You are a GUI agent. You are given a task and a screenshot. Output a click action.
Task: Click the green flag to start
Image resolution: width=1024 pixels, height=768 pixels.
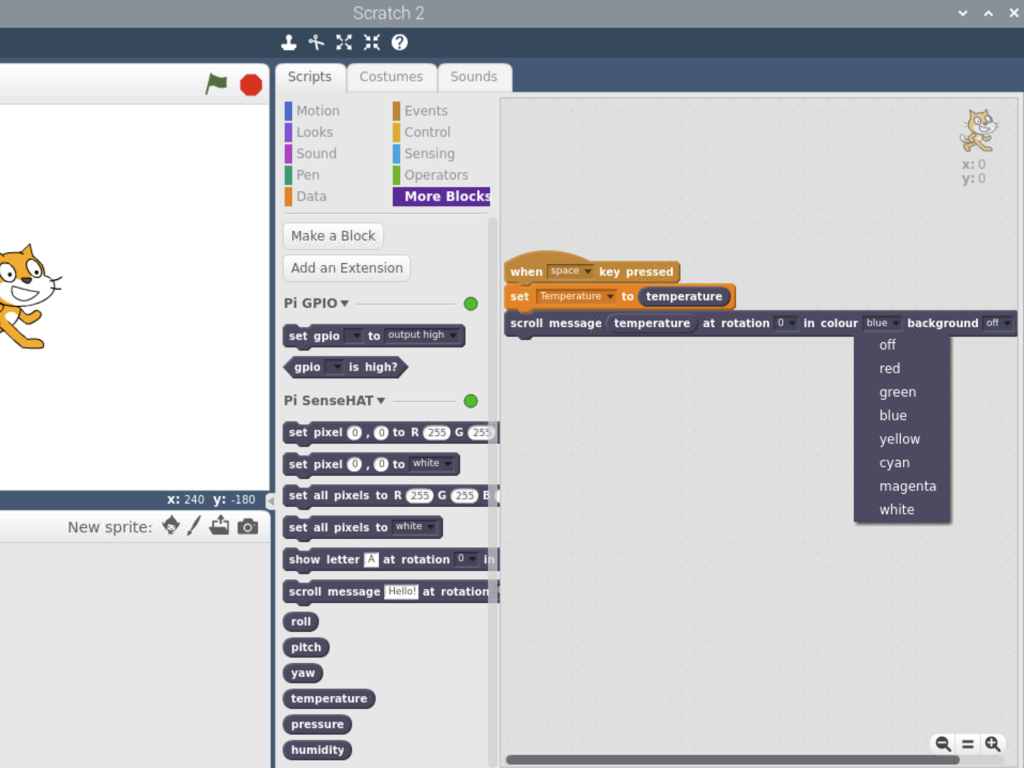(216, 84)
